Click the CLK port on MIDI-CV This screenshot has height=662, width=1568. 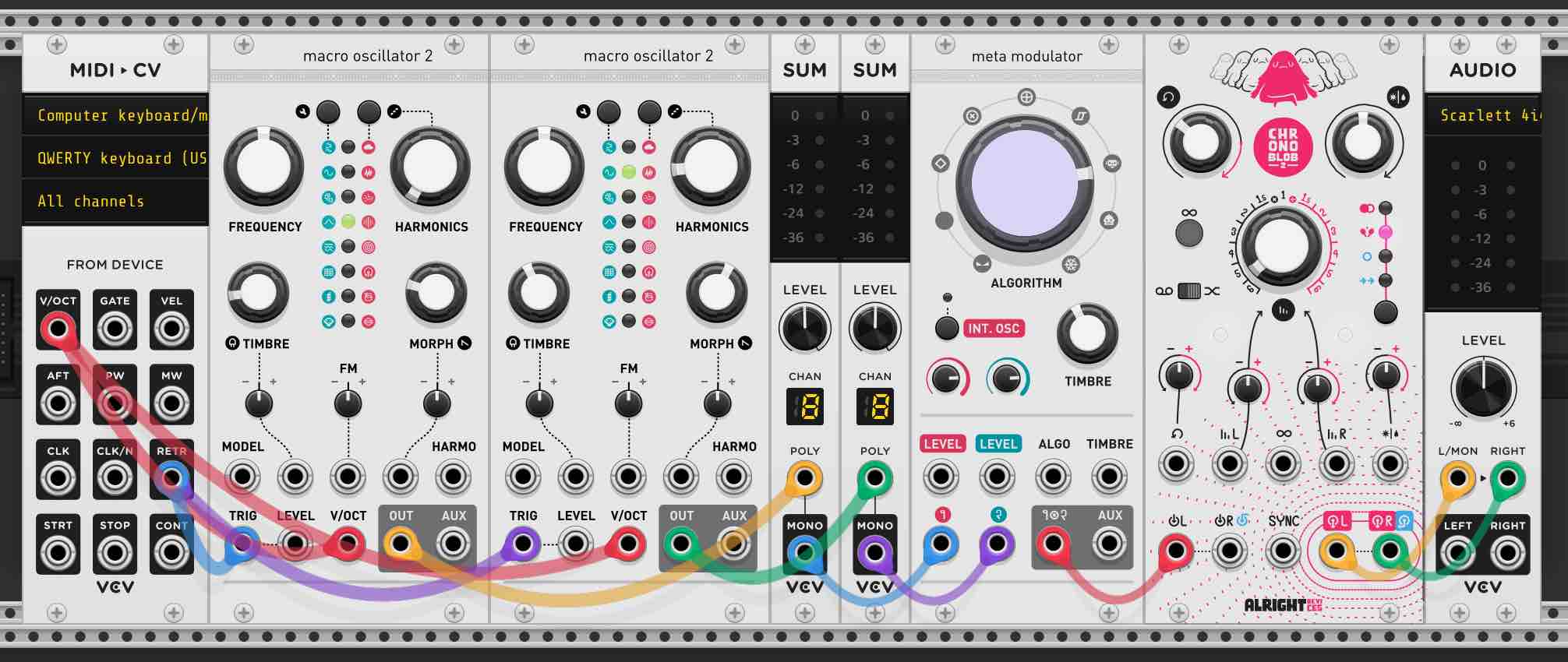[x=58, y=478]
